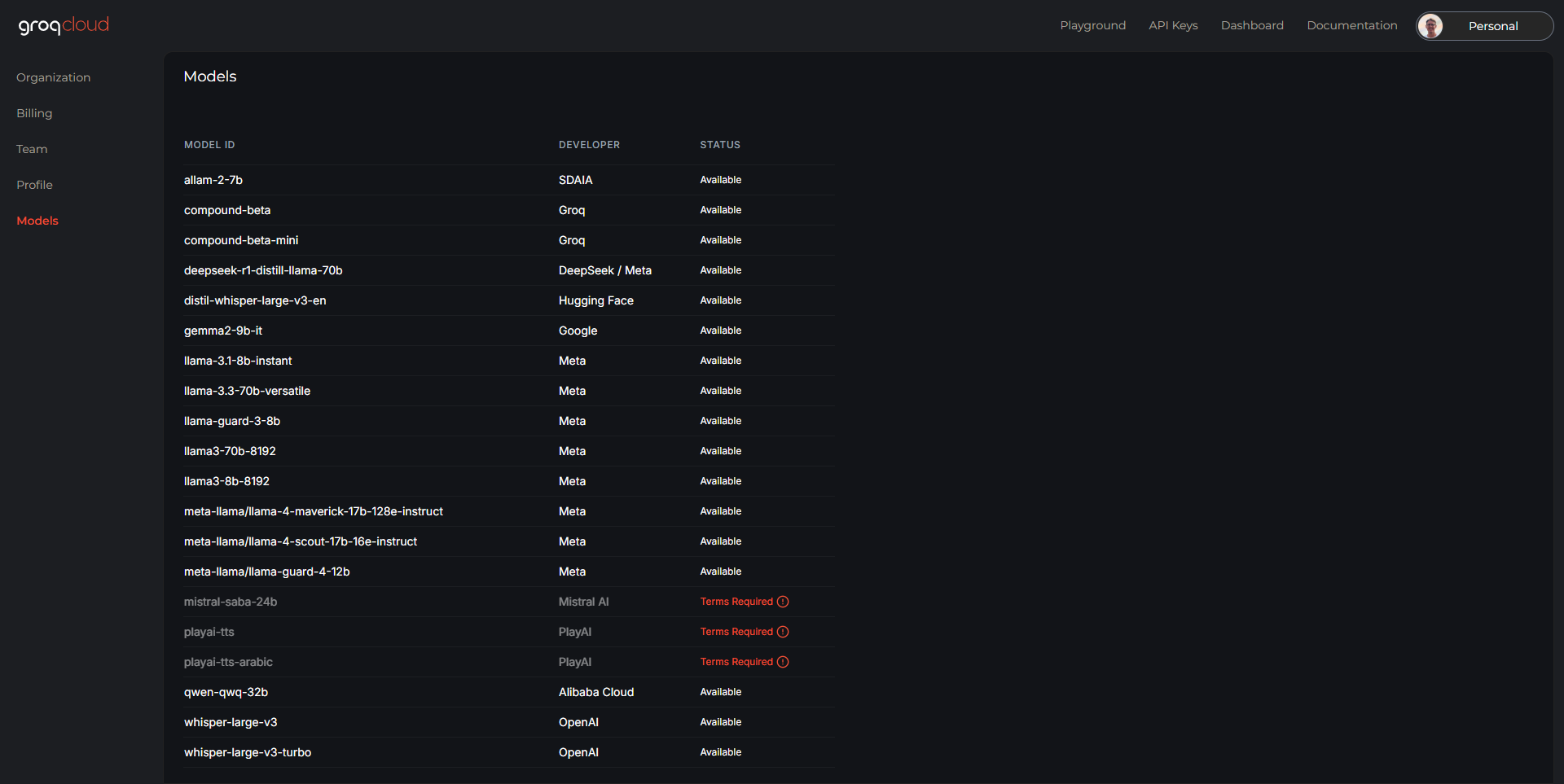Click the qwen-qwq-32b model ID
This screenshot has width=1564, height=784.
tap(226, 692)
